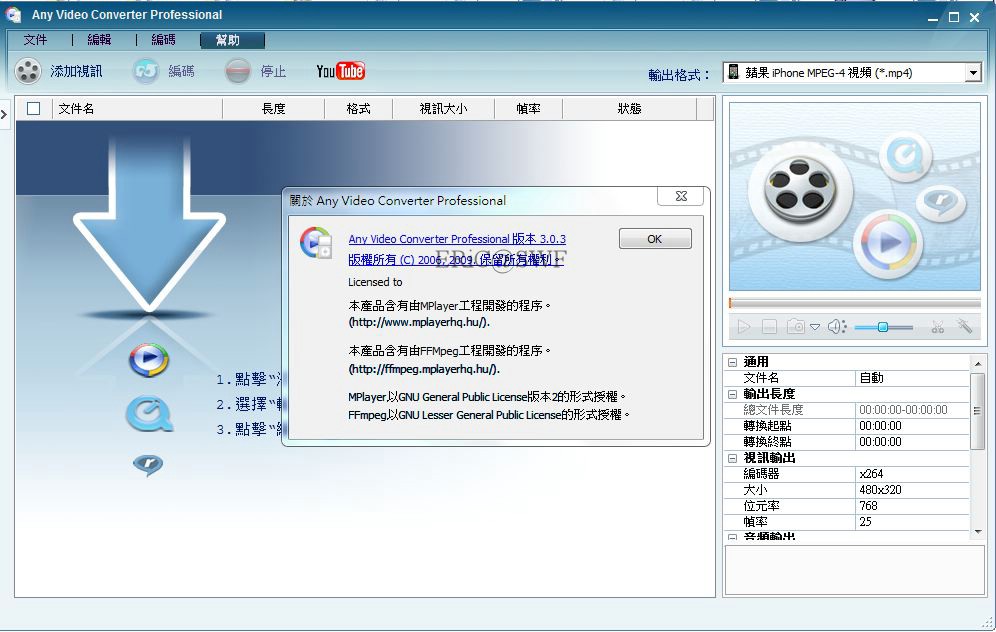Click the properties panel scroll up arrow
The width and height of the screenshot is (996, 632).
pos(978,363)
